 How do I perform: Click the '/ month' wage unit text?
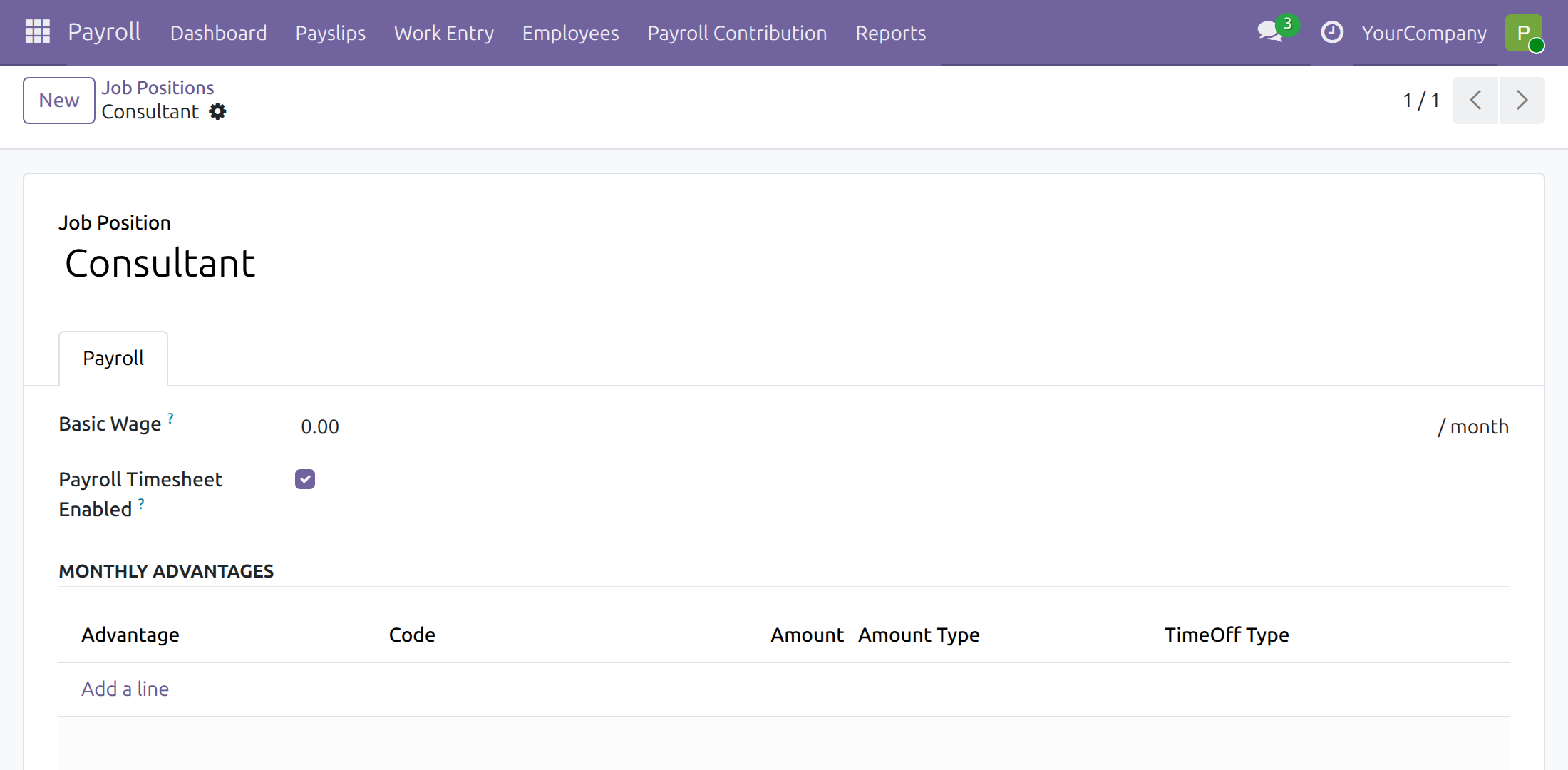coord(1473,426)
